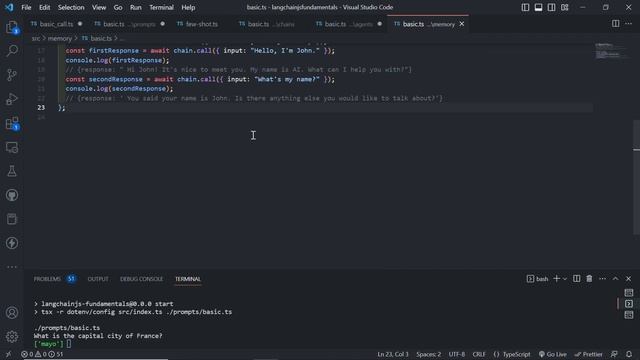Viewport: 640px width, 360px height.
Task: Open the Extensions view
Action: coord(12,123)
